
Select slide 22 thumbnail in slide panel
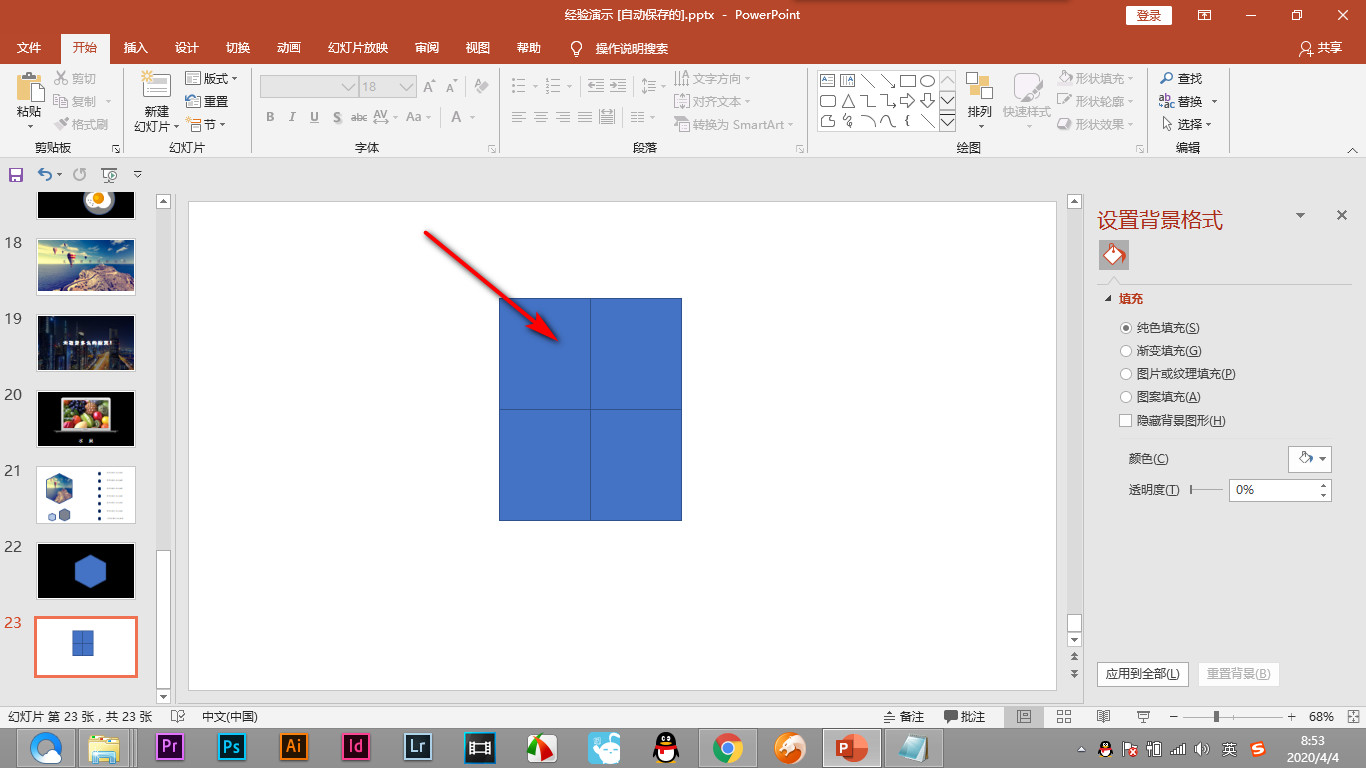85,571
